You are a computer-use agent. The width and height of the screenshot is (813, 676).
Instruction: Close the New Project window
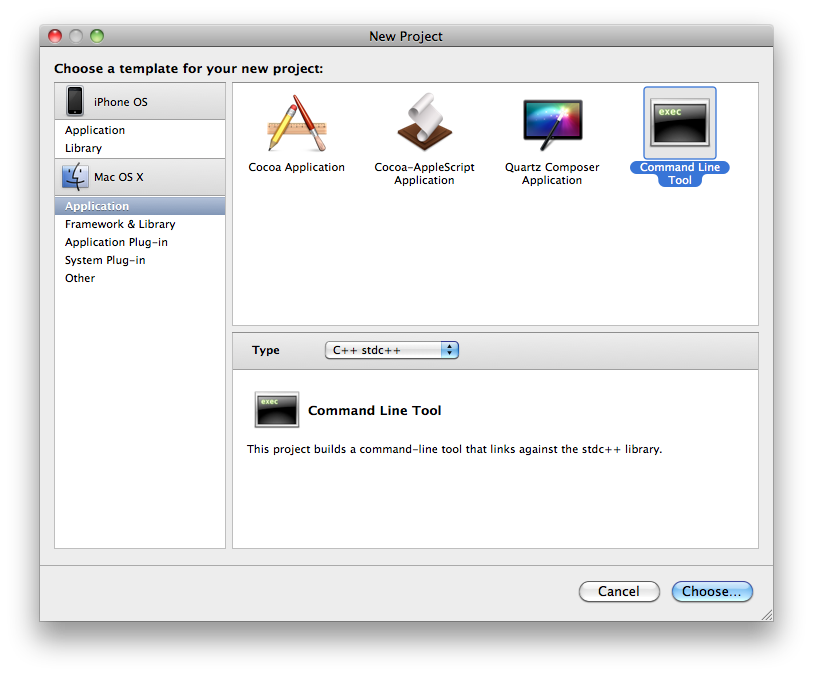55,36
